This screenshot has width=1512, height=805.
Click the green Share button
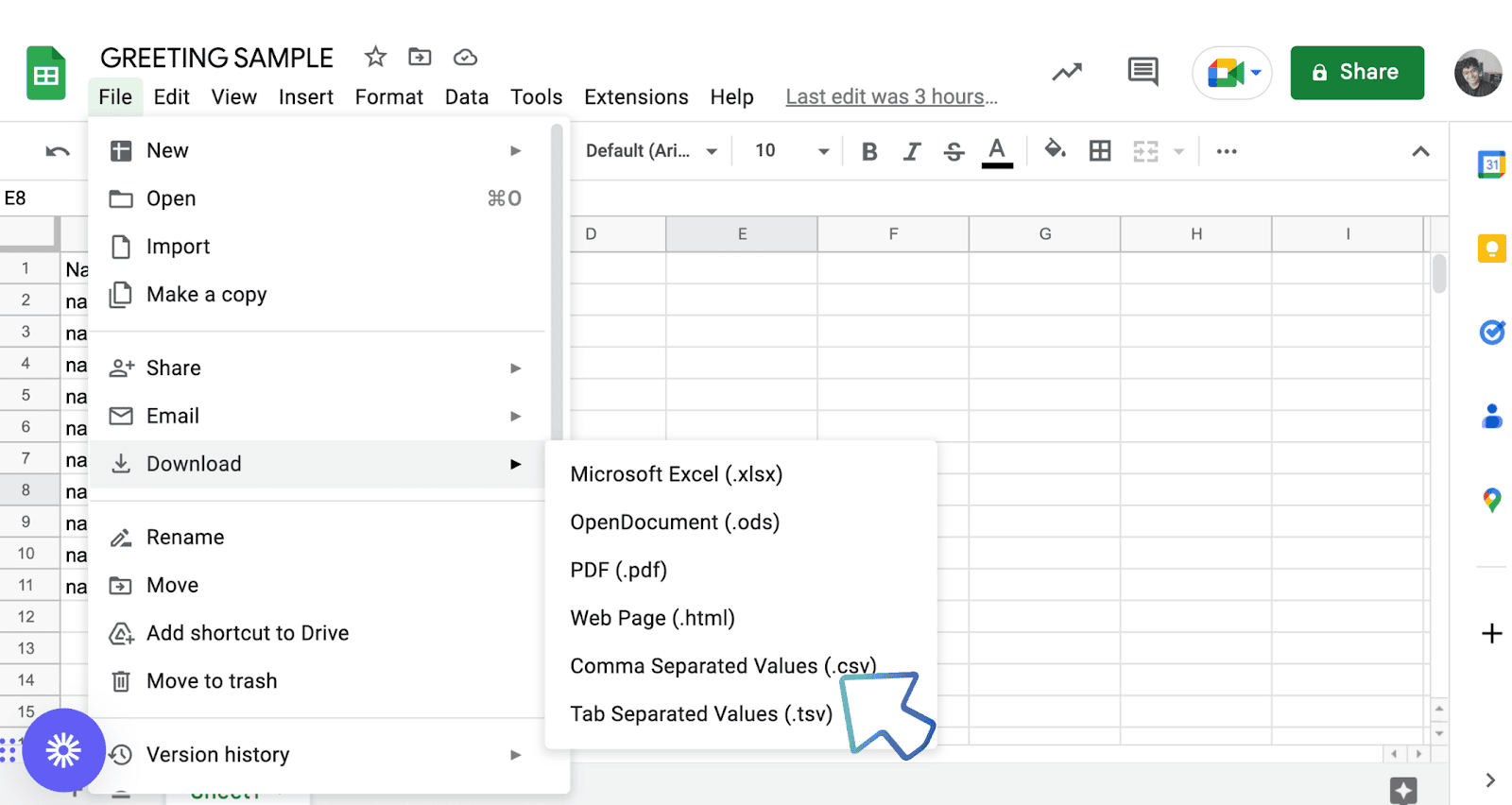pos(1356,73)
